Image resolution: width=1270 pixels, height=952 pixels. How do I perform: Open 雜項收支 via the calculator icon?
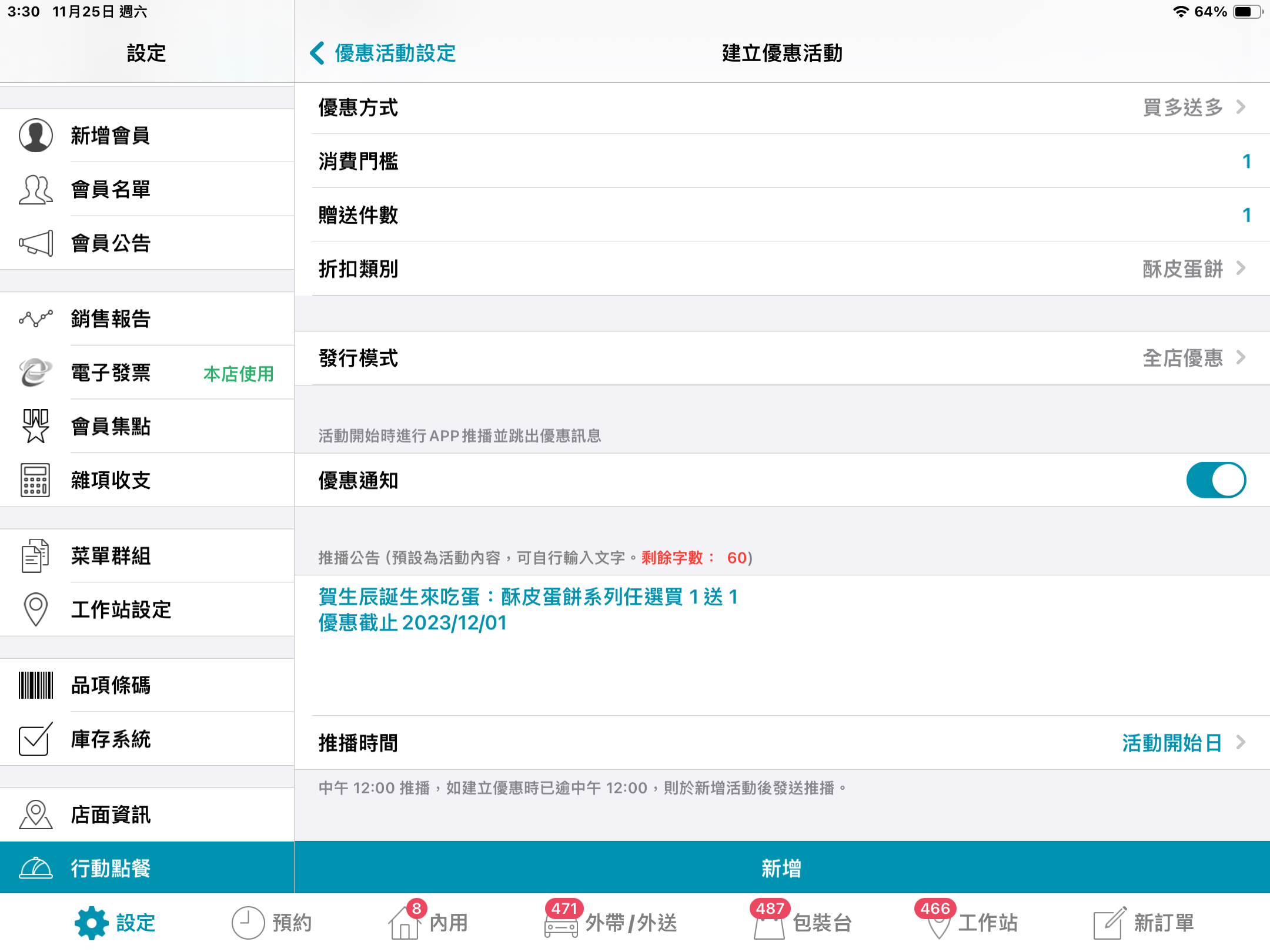36,480
